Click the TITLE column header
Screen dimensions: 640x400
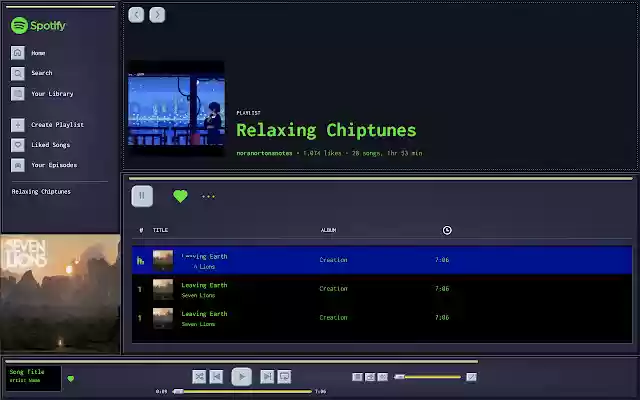(160, 230)
